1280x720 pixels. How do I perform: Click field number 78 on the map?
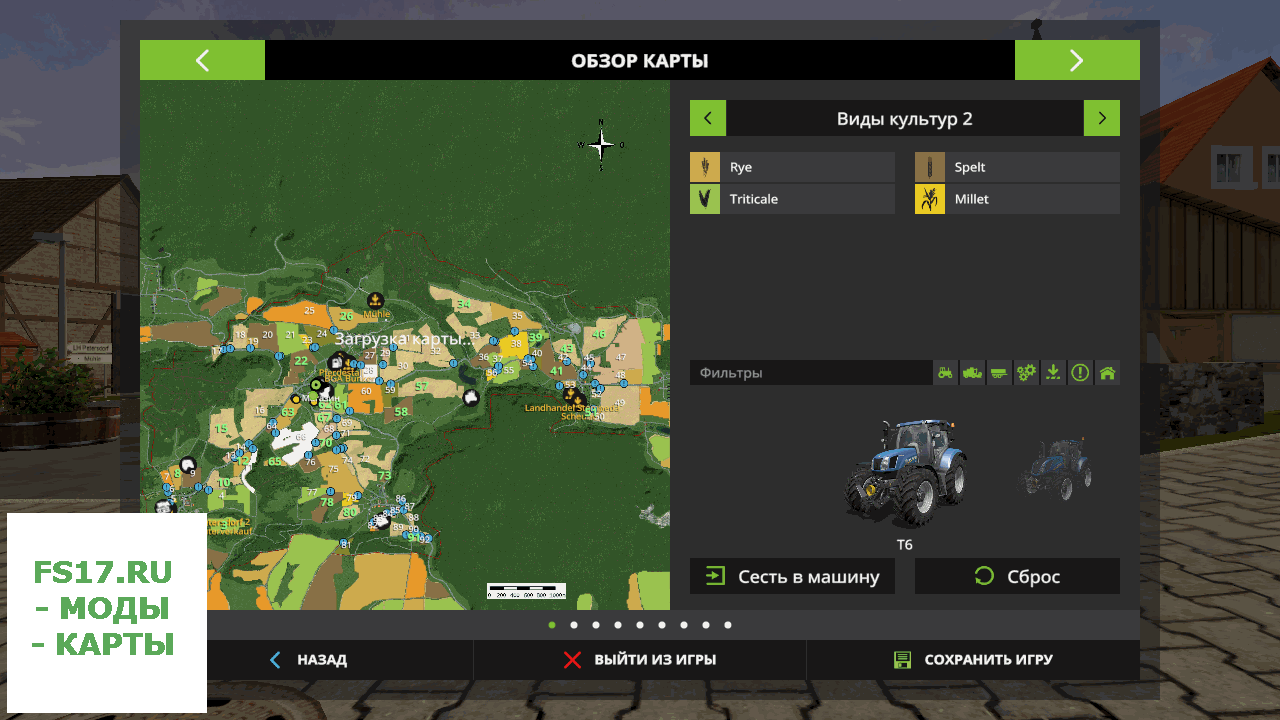coord(327,501)
